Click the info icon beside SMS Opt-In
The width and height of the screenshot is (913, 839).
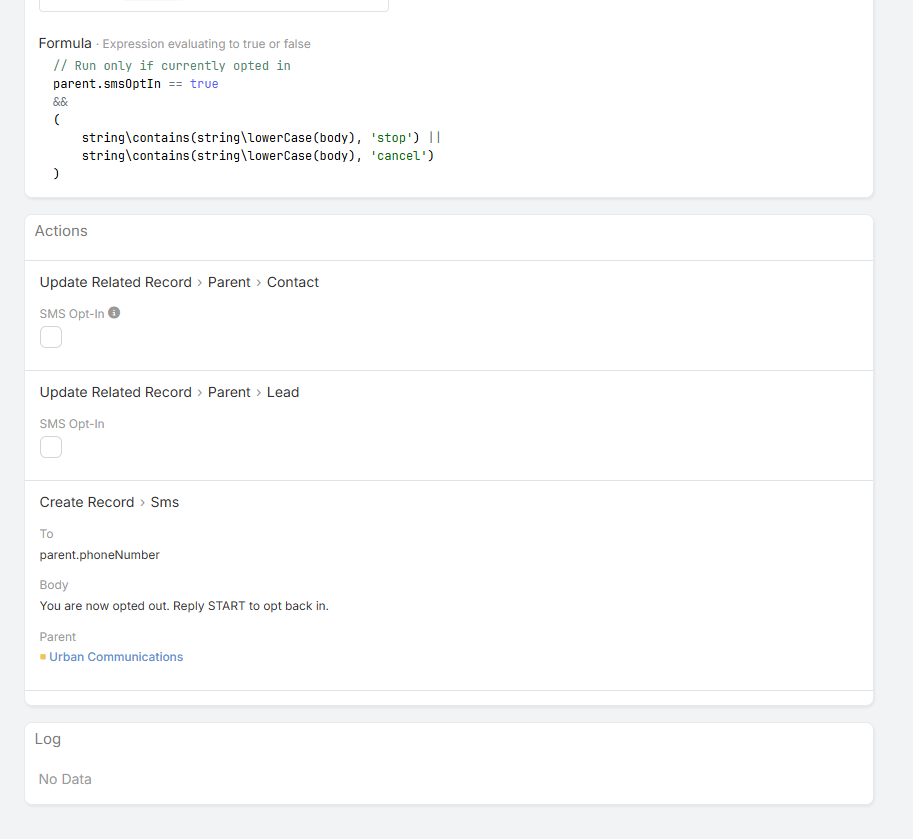pyautogui.click(x=114, y=313)
